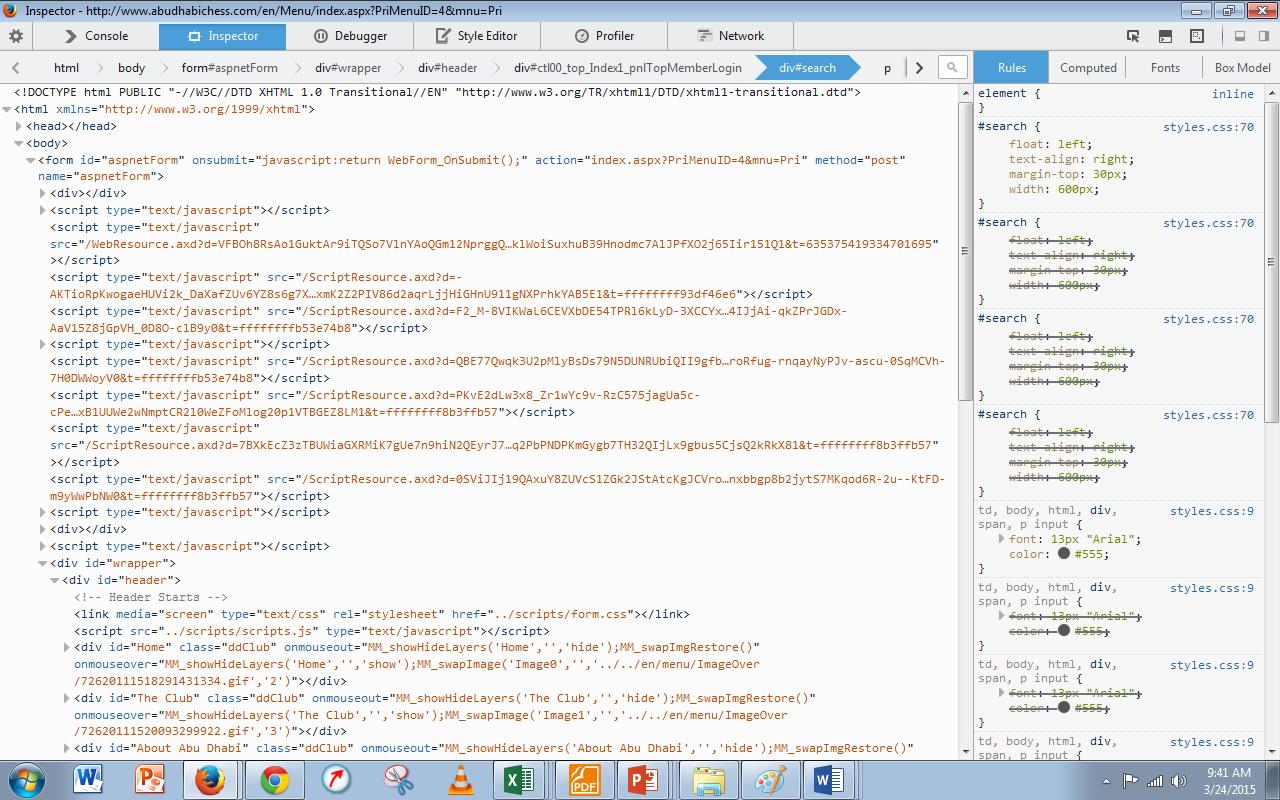The image size is (1280, 800).
Task: Click the dotted-square icon beside the split console icon
Action: coord(1197,36)
